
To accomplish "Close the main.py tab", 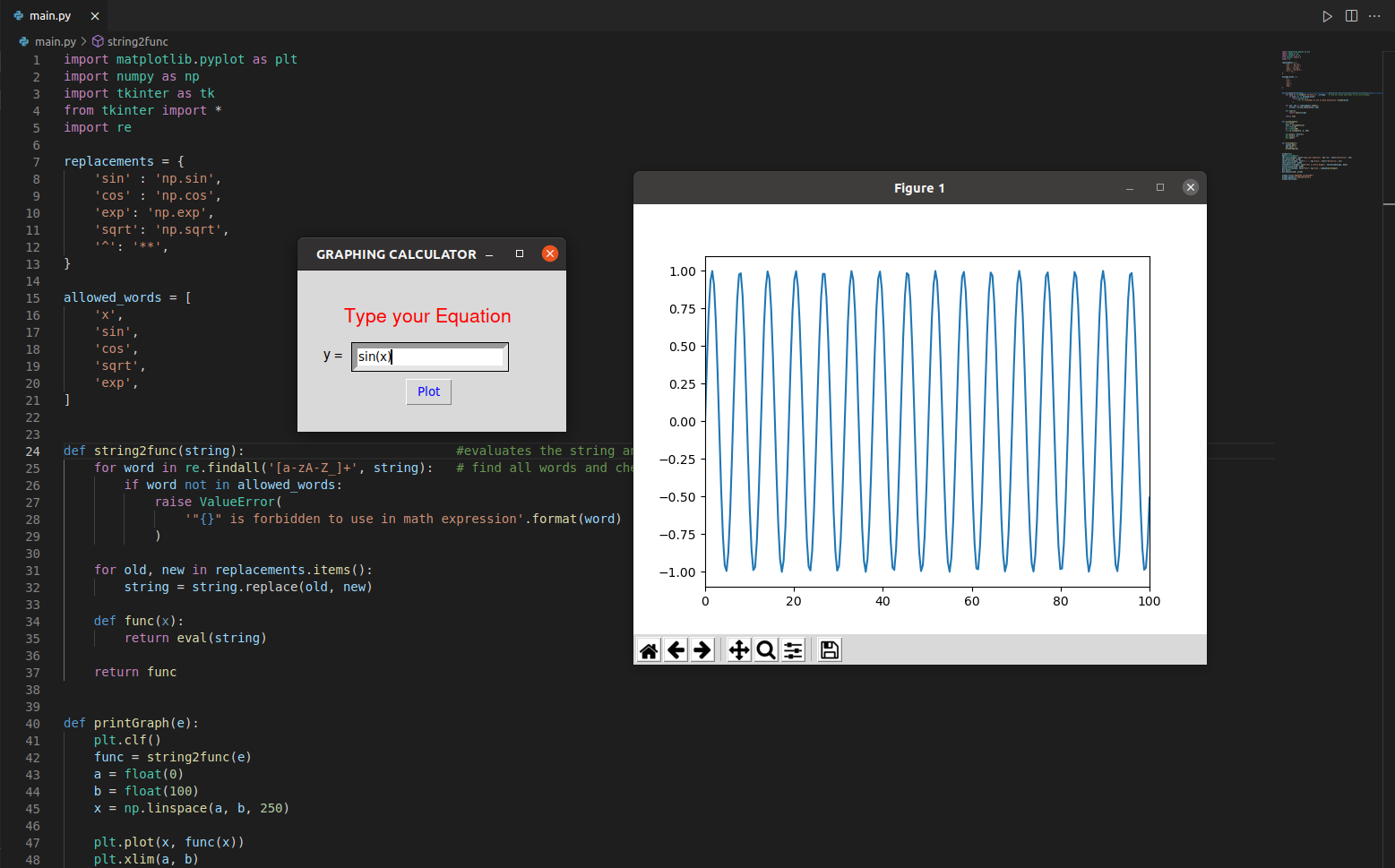I will tap(94, 15).
